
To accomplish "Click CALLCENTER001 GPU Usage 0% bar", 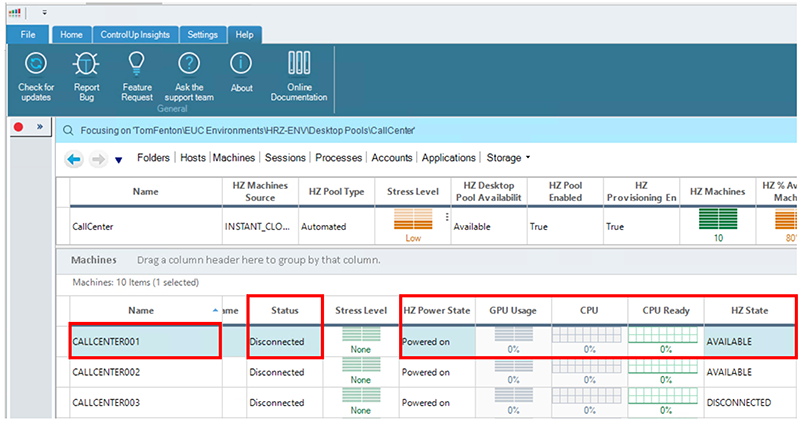I will [513, 335].
